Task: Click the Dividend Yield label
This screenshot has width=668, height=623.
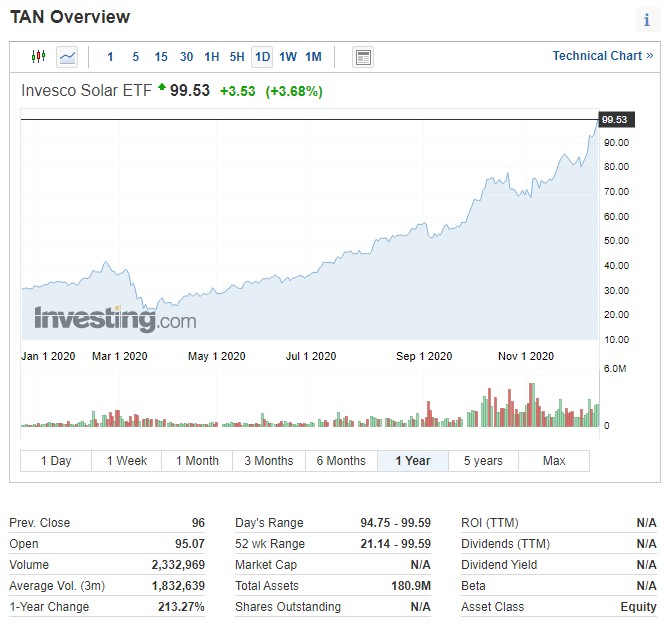Action: click(499, 565)
